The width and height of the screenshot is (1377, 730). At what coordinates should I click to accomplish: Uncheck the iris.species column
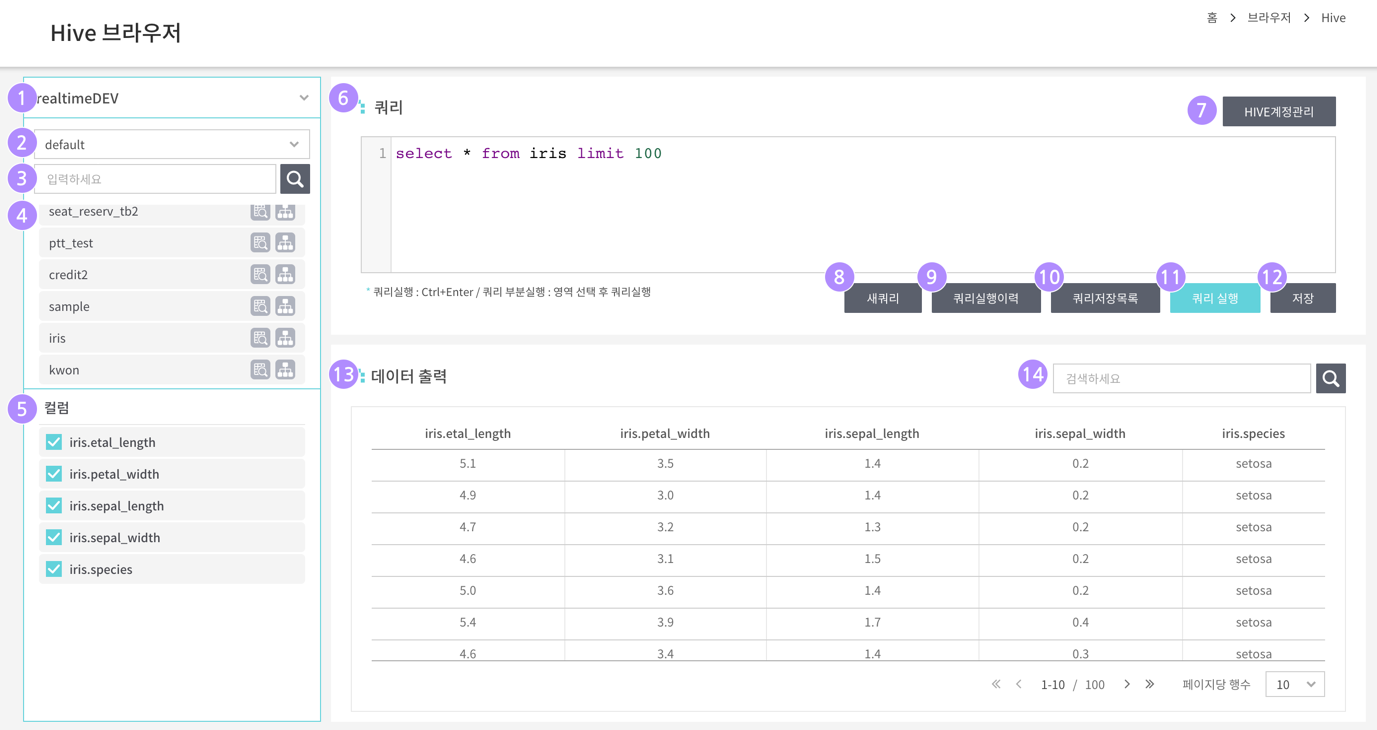54,569
